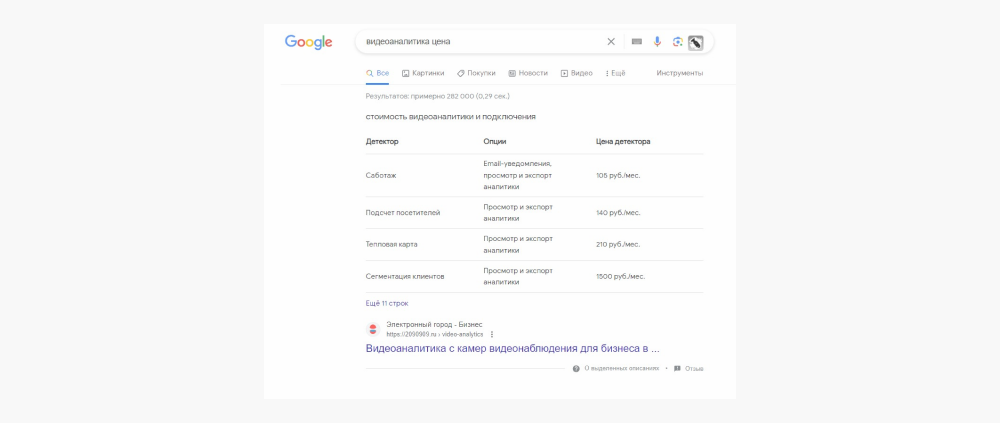Start voice search with microphone icon
Screen dimensions: 1000x423
click(657, 42)
